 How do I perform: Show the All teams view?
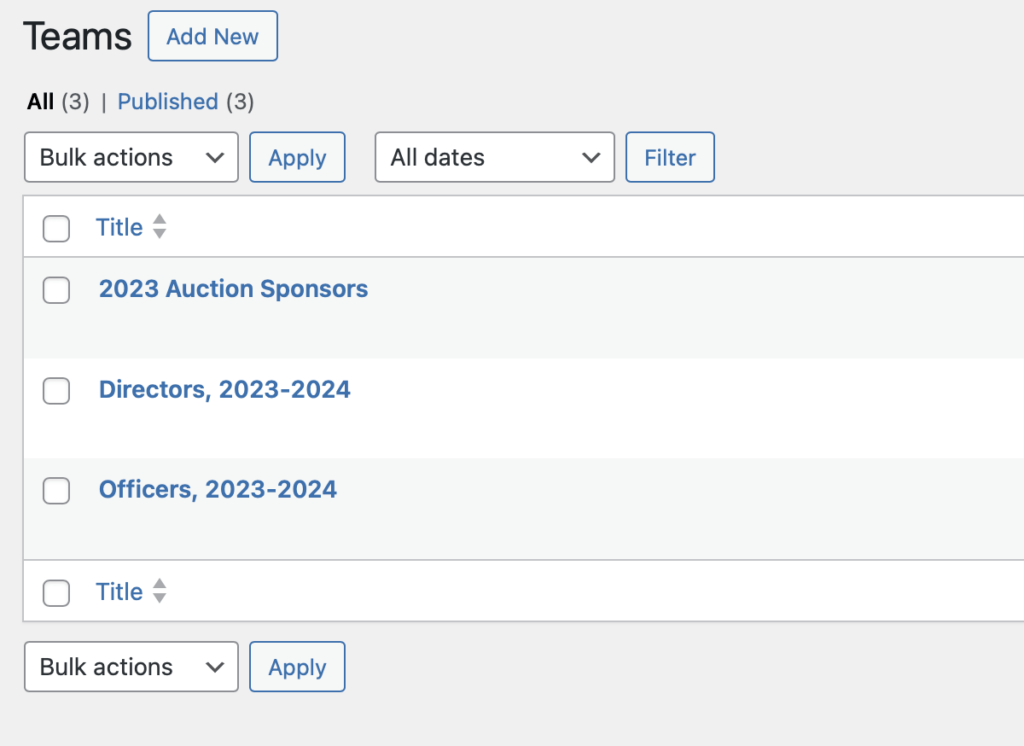41,102
